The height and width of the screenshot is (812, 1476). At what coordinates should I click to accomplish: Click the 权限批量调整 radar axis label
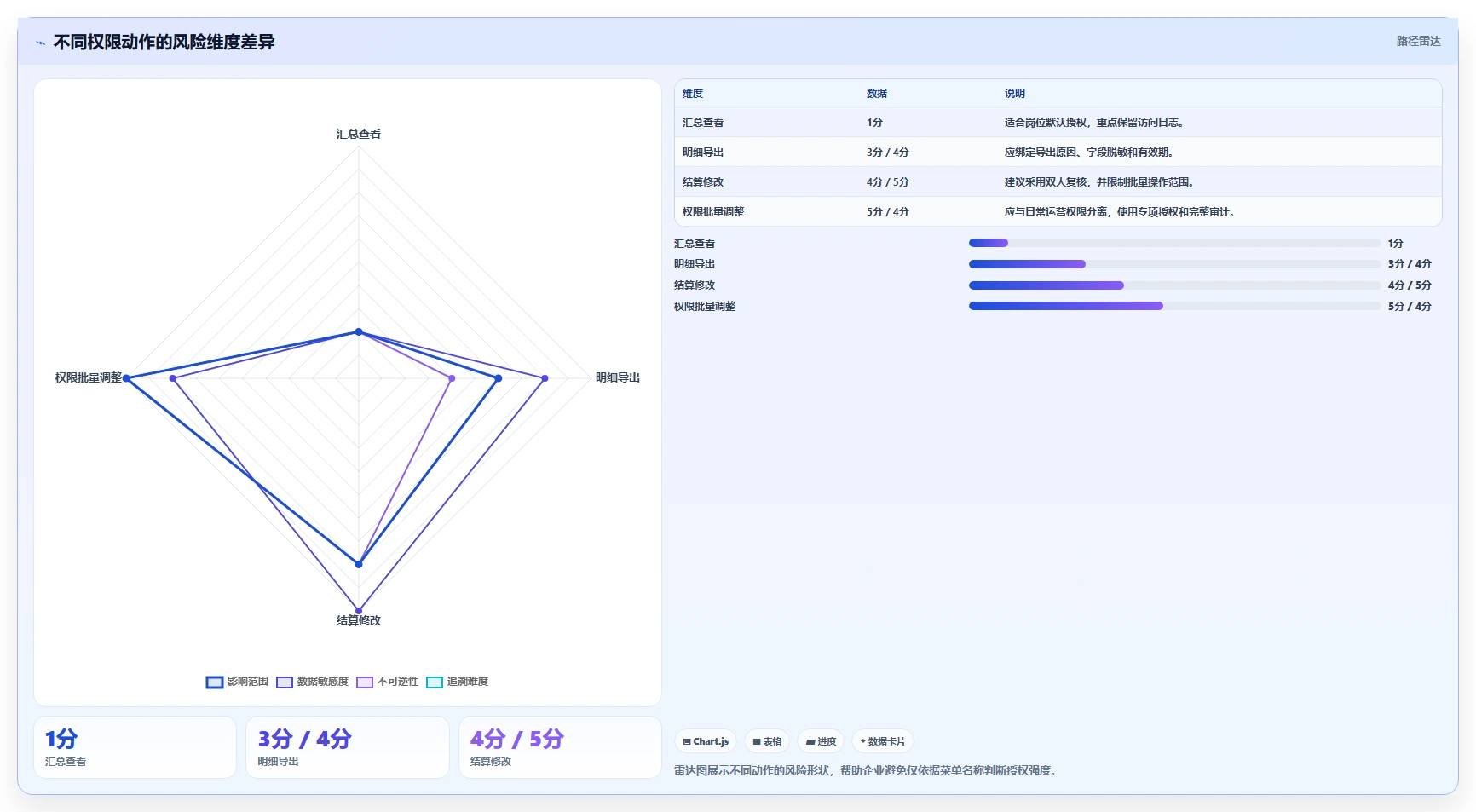click(x=89, y=377)
